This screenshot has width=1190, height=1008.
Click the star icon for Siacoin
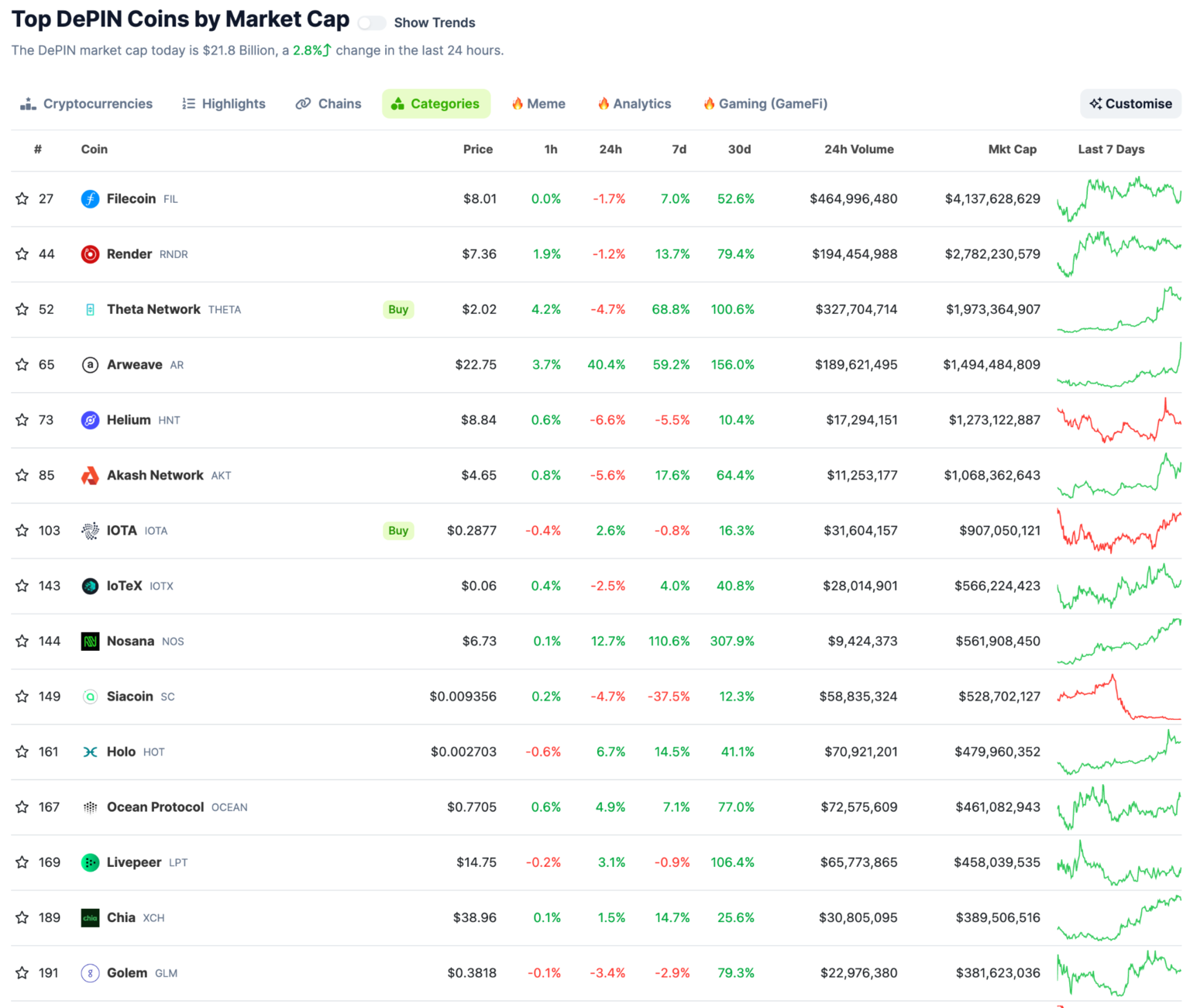22,697
